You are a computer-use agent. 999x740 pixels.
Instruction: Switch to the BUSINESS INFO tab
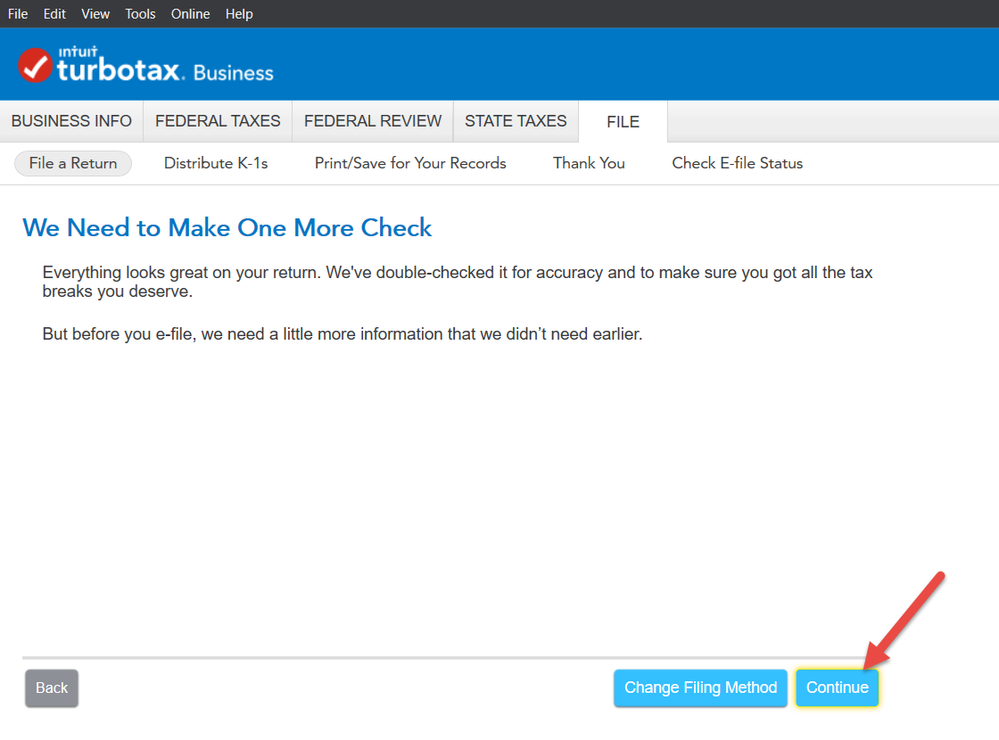pos(72,121)
